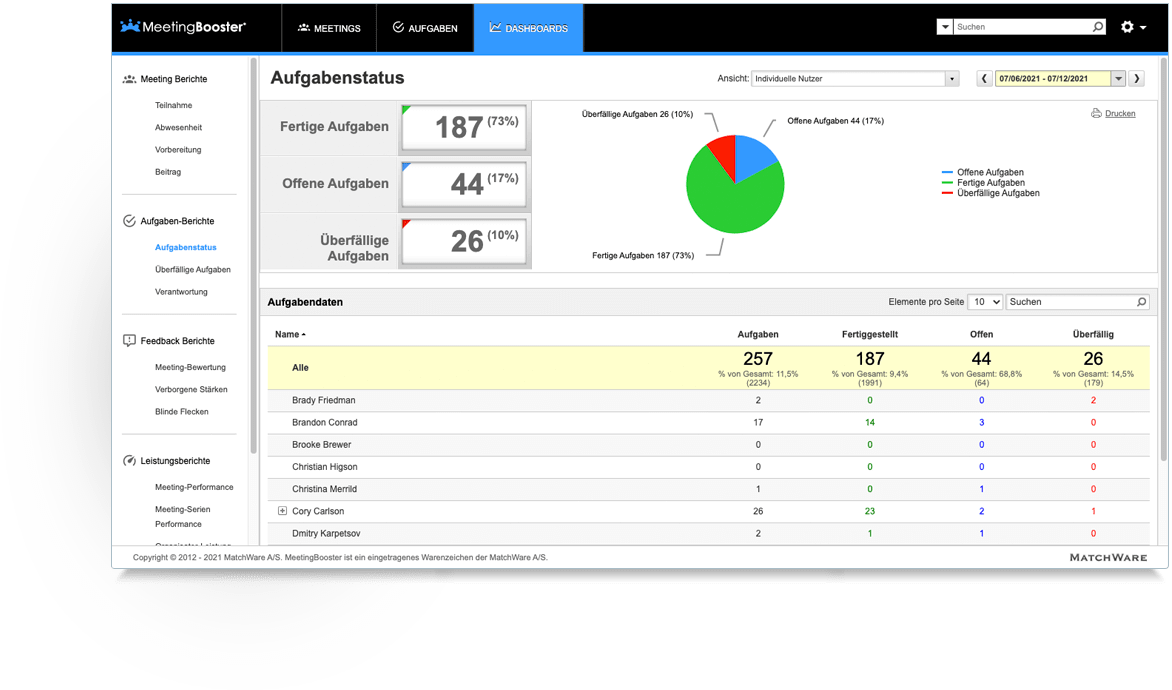Viewport: 1172px width, 690px height.
Task: Click the printer icon next to Drucken
Action: [x=1096, y=114]
